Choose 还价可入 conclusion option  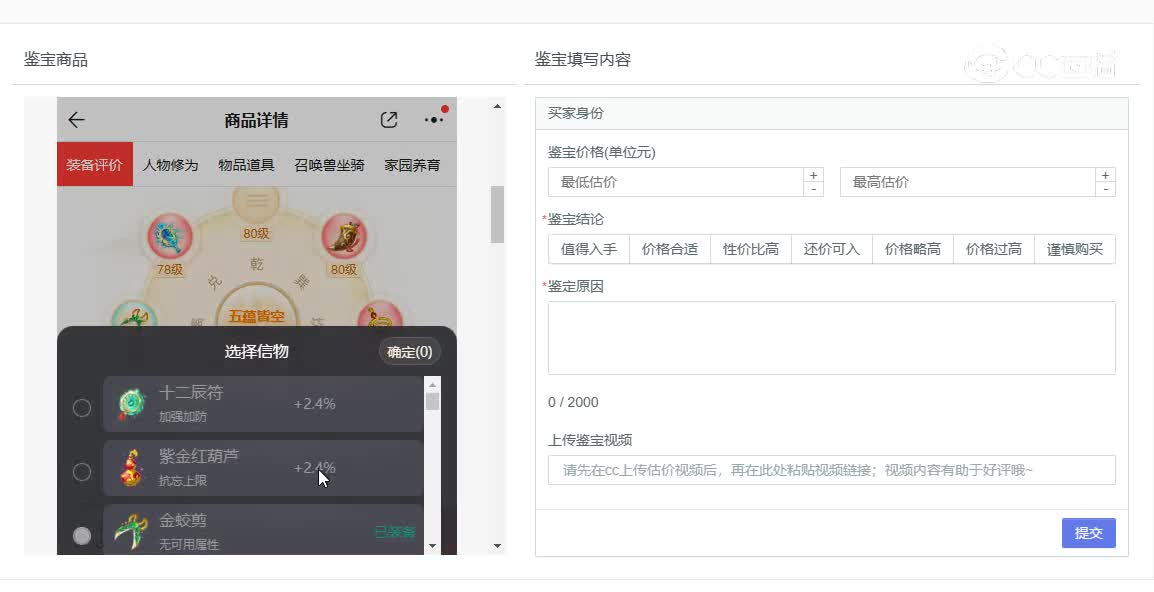coord(832,249)
